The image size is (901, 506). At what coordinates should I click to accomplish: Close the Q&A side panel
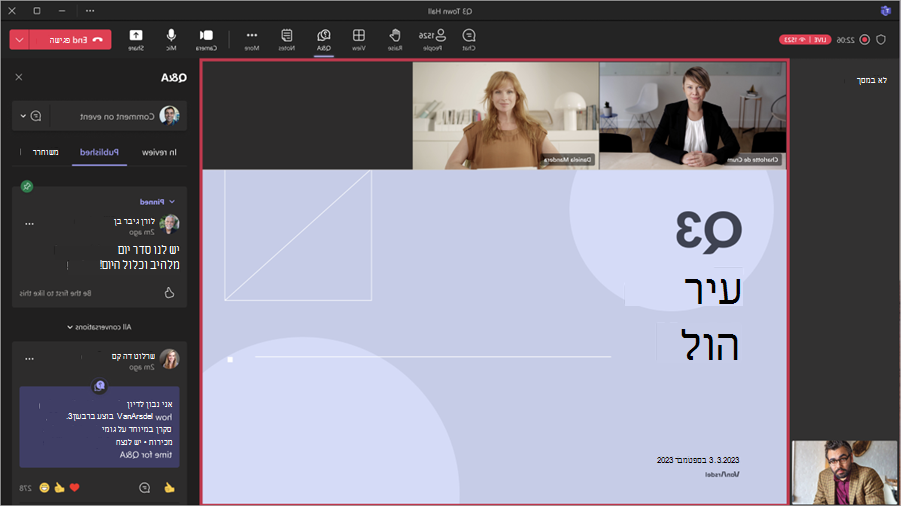click(19, 77)
